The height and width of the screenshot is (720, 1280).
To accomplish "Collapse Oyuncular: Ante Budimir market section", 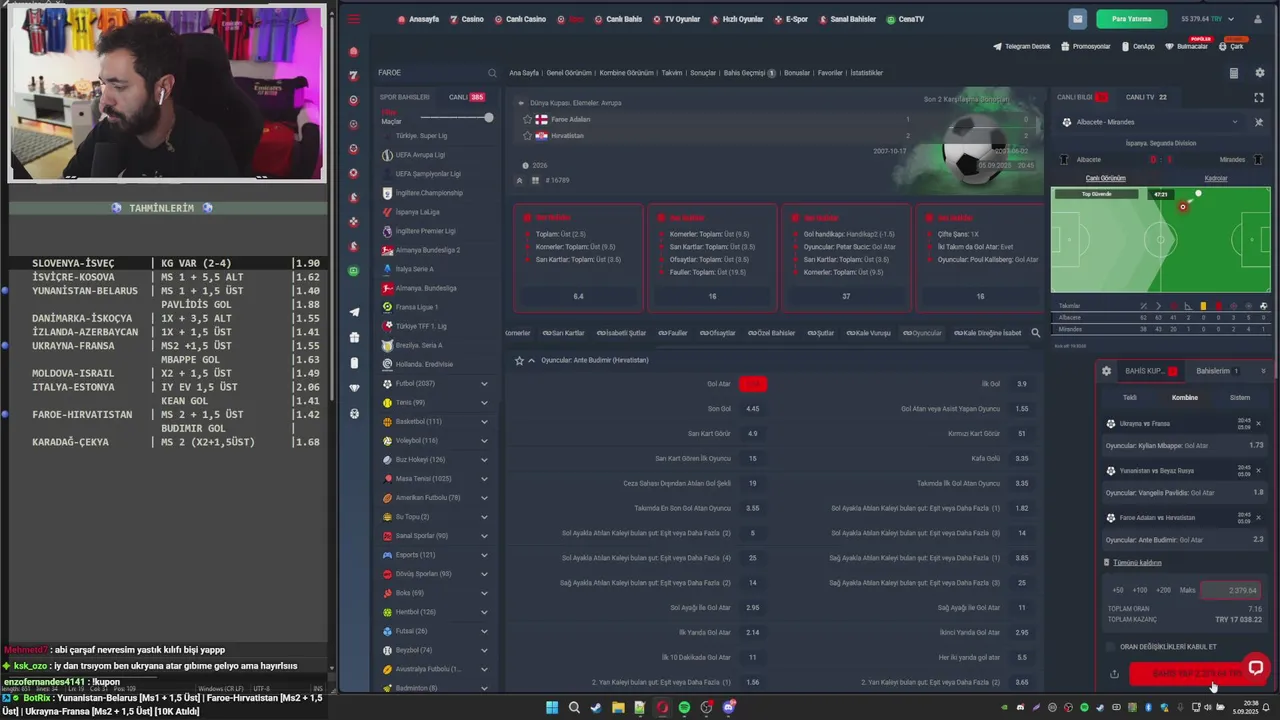I will point(531,360).
